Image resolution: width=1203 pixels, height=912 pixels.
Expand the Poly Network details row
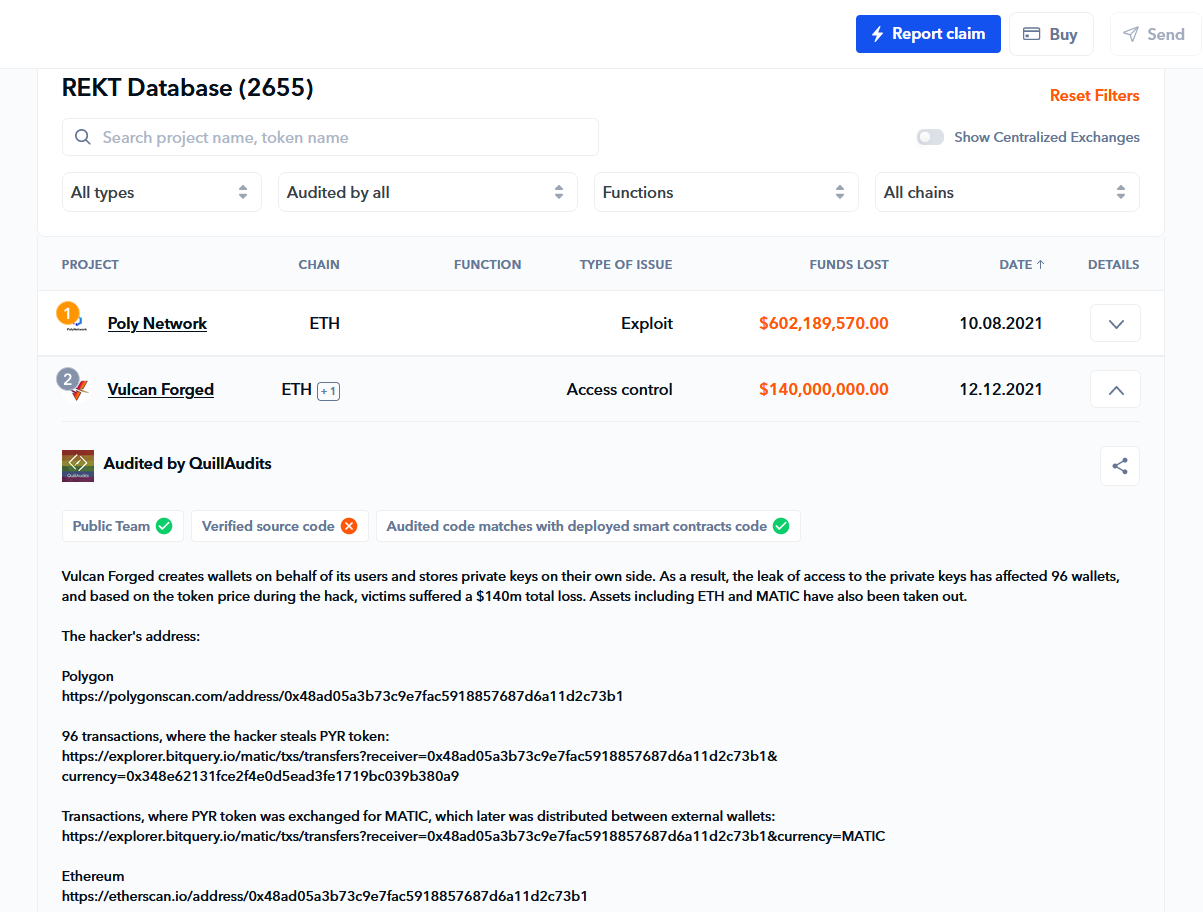tap(1115, 324)
